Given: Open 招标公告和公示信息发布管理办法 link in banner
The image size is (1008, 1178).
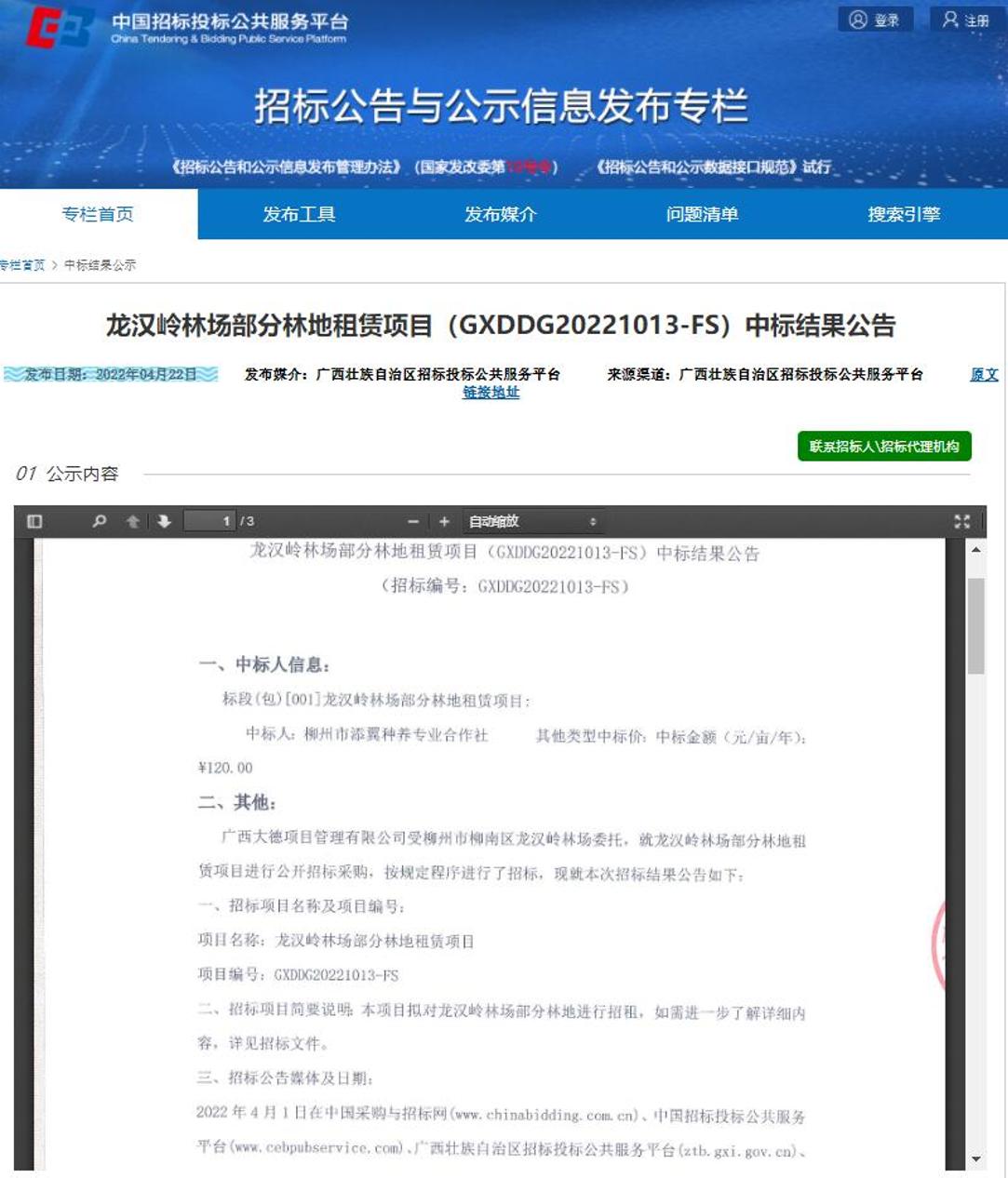Looking at the screenshot, I should coord(287,167).
